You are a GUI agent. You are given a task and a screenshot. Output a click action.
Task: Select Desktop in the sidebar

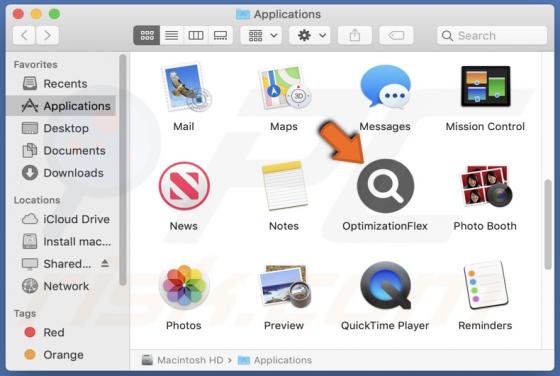pos(61,128)
